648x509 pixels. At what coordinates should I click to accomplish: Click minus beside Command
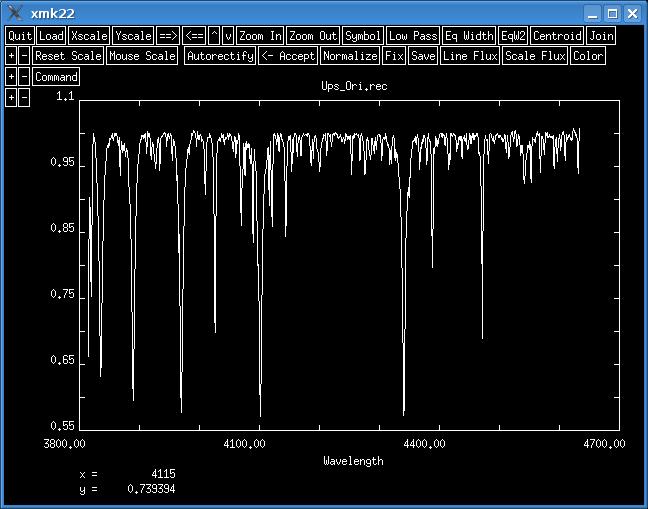(24, 77)
